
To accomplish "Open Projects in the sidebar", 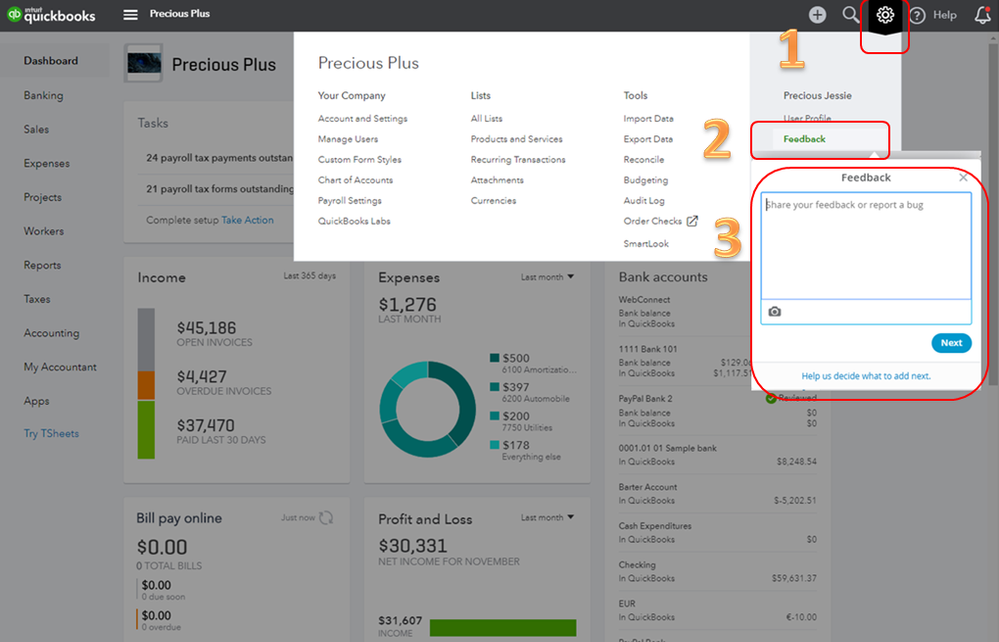I will tap(43, 197).
